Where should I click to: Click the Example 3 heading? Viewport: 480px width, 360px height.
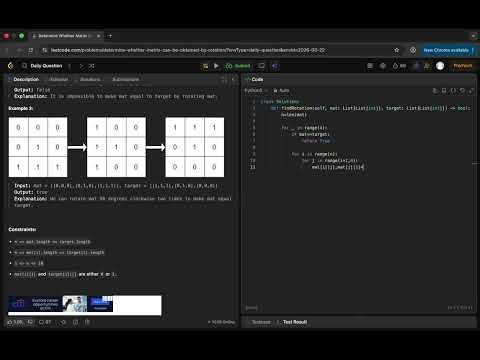[x=21, y=108]
